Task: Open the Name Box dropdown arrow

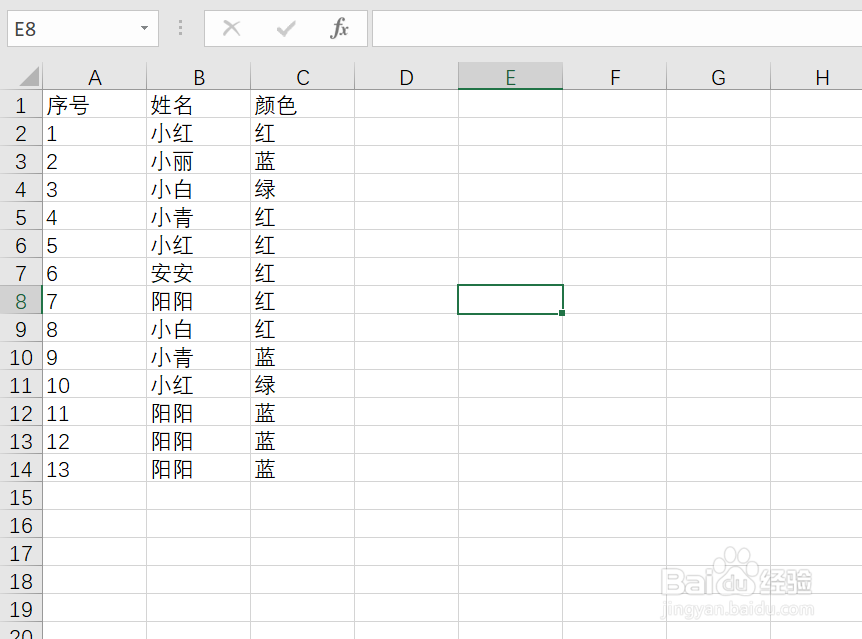Action: 143,28
